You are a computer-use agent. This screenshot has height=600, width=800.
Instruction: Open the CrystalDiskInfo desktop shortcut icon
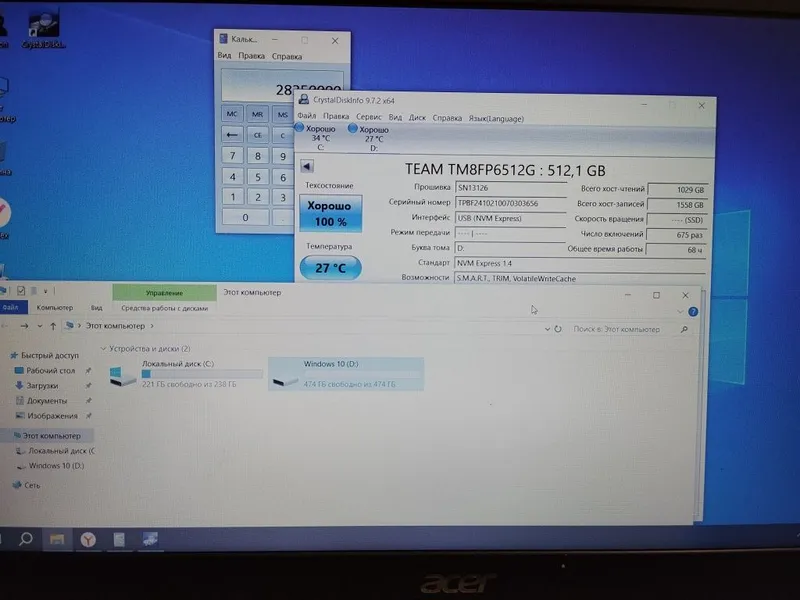coord(43,30)
